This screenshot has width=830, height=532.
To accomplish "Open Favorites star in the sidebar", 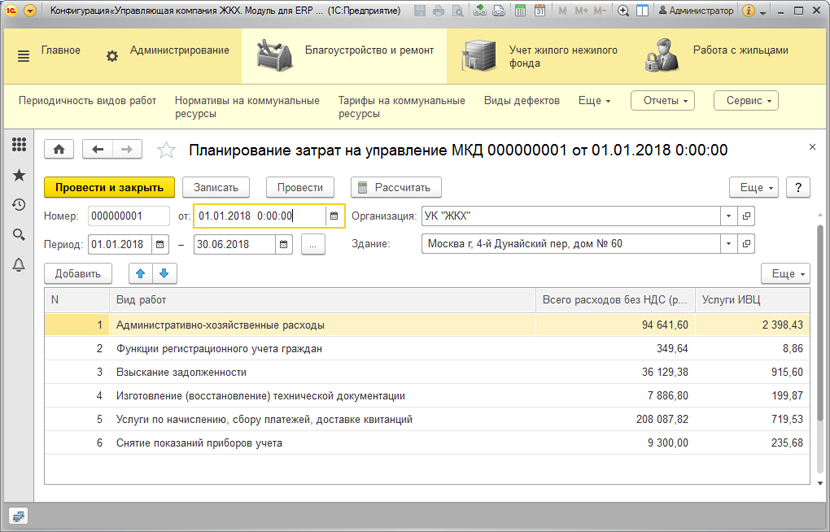I will [19, 175].
